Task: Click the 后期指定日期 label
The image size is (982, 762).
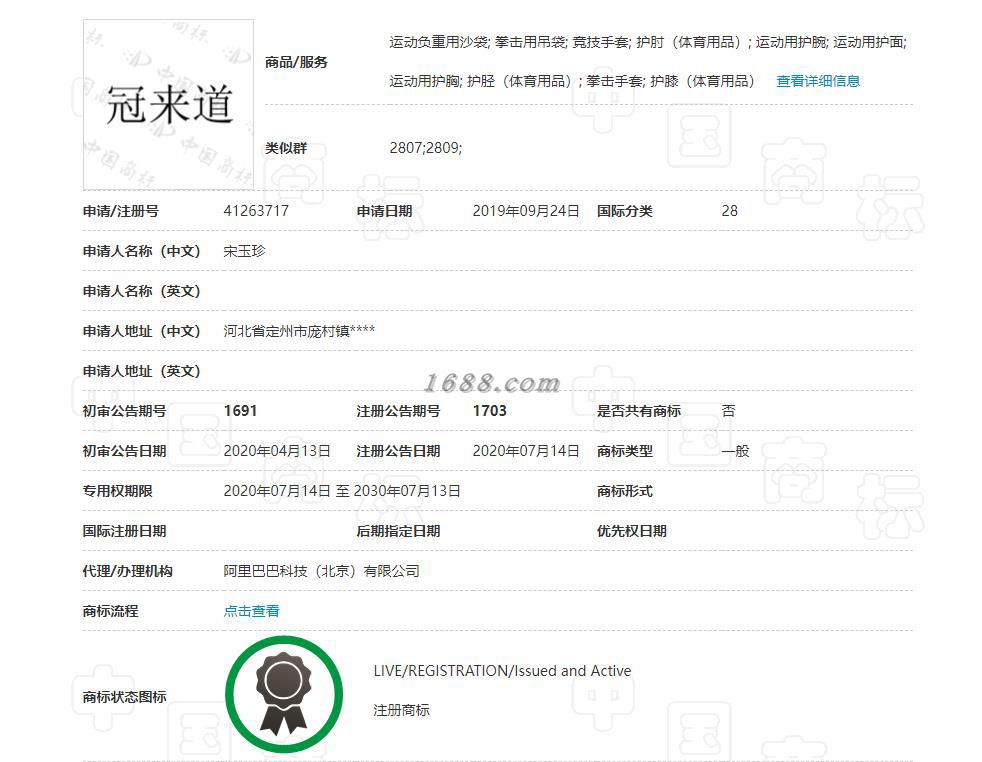Action: click(398, 532)
